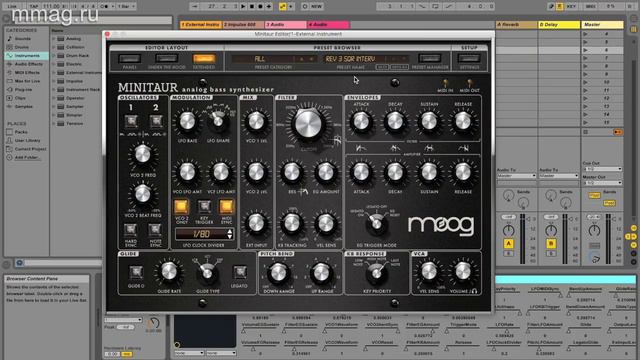Open the Preset Manager

point(430,58)
